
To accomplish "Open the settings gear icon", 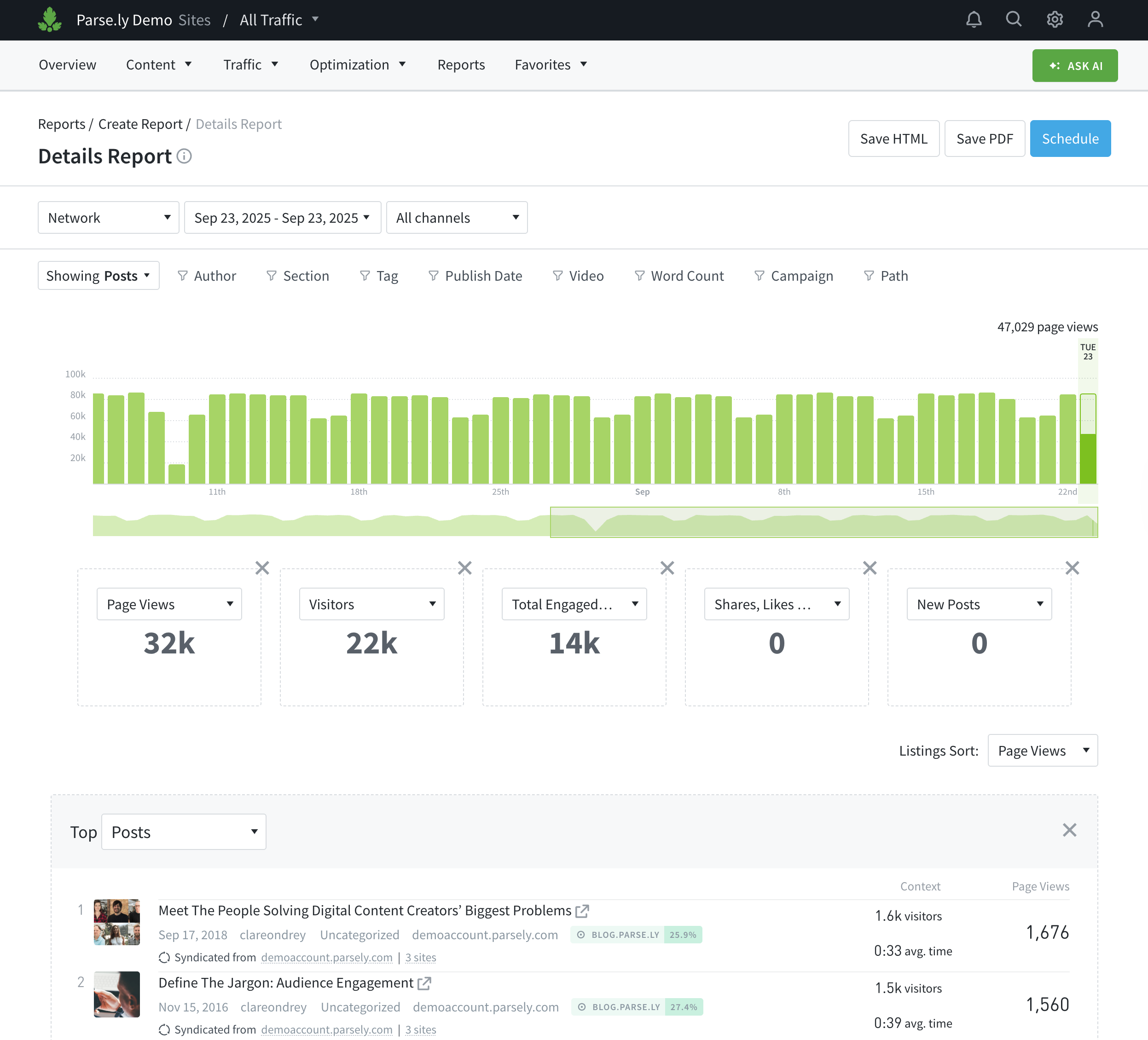I will (x=1055, y=20).
